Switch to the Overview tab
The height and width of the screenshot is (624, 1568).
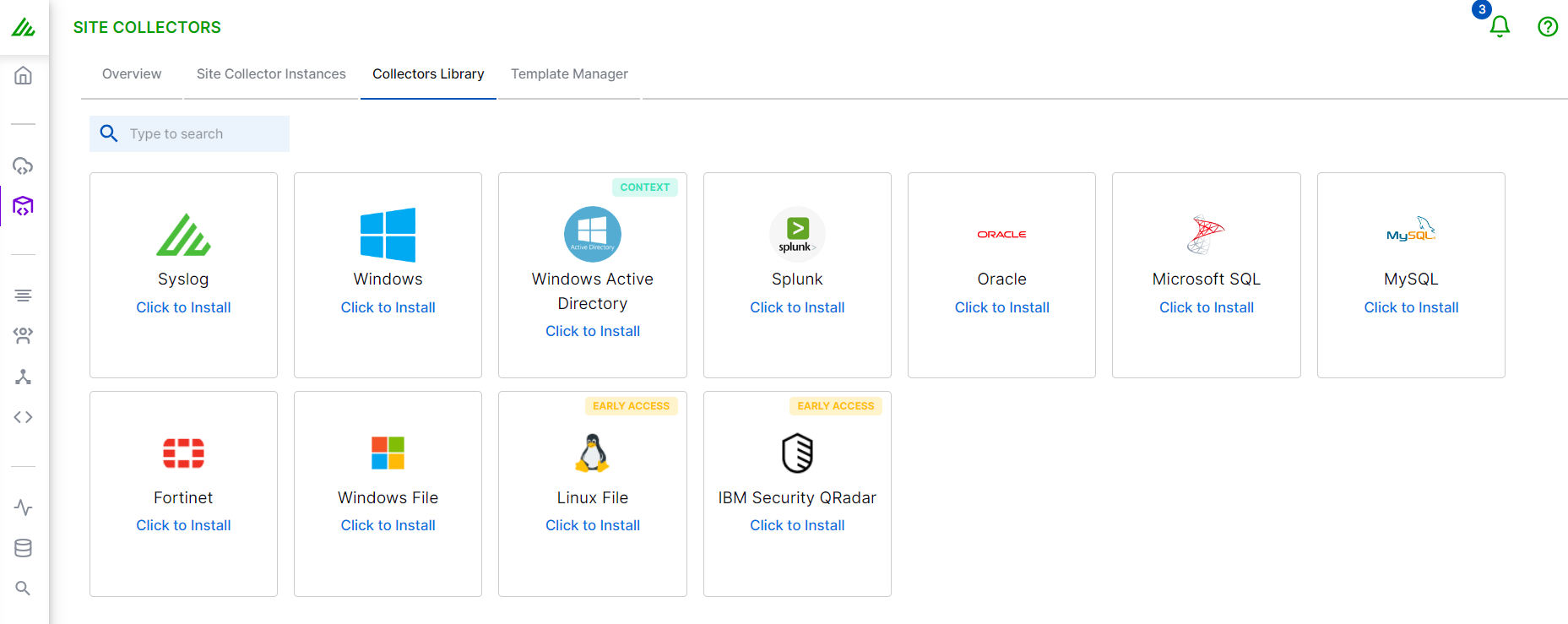(132, 74)
